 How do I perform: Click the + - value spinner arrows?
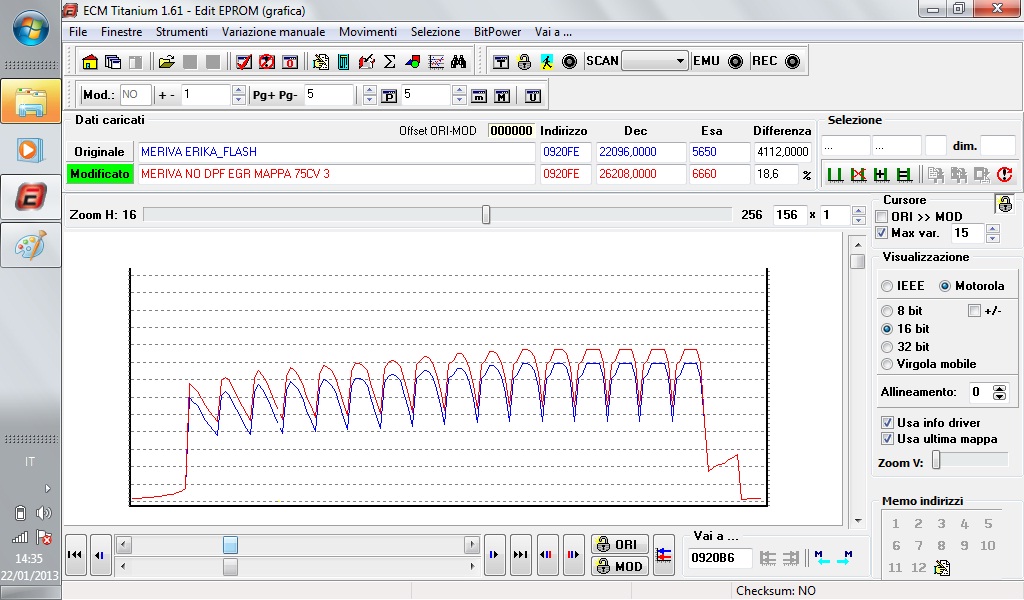[x=239, y=95]
